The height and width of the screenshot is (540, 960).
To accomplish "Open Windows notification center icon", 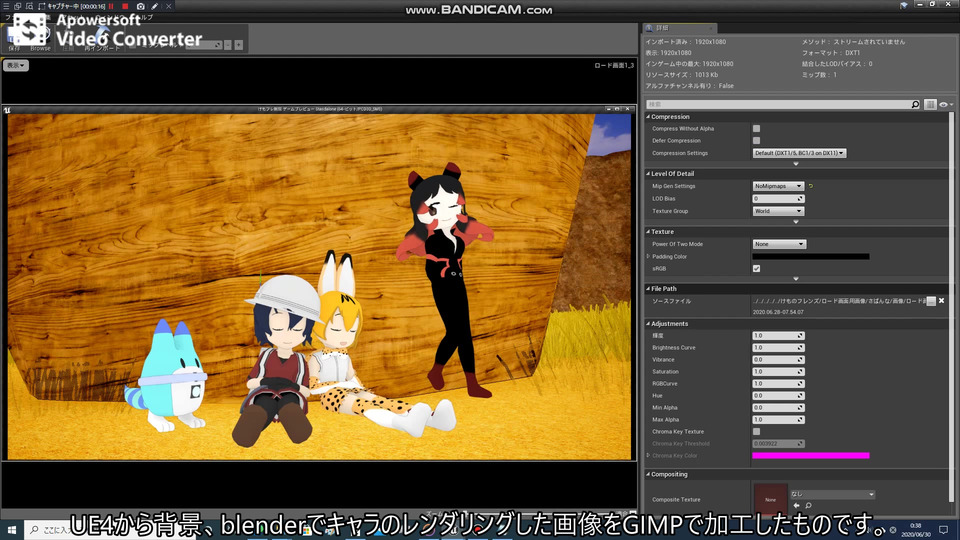I will tap(943, 530).
